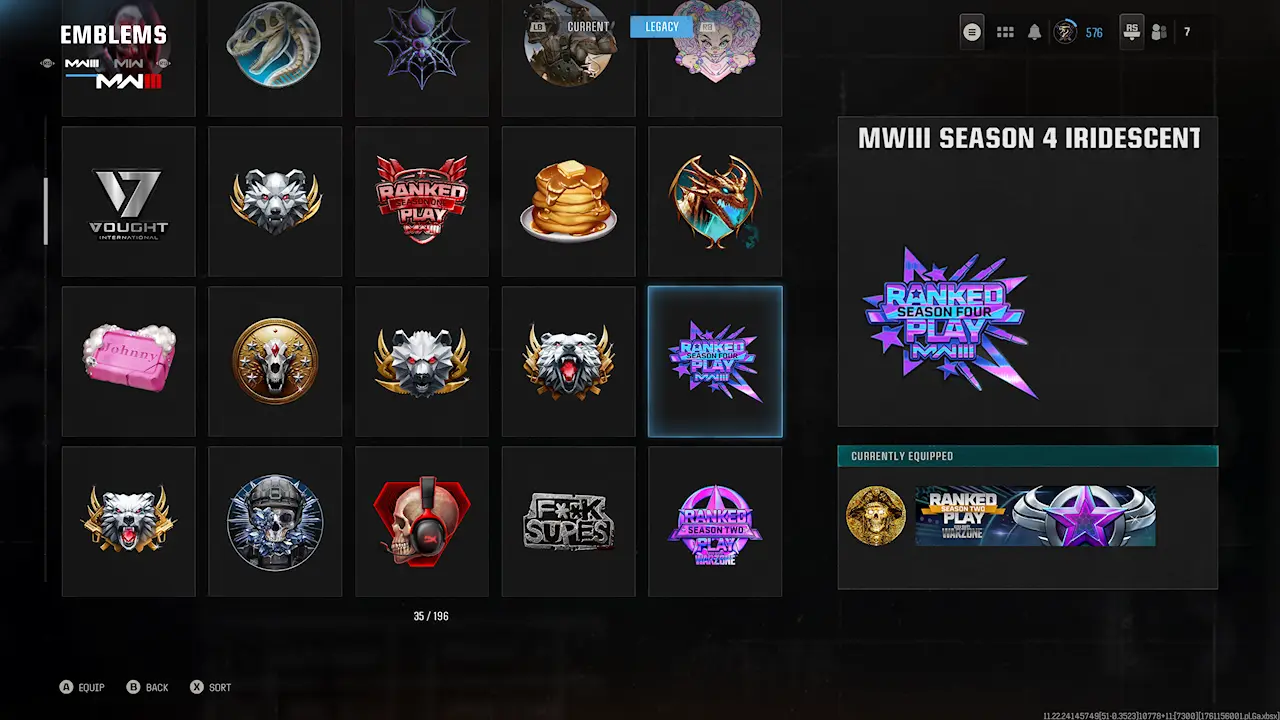The image size is (1280, 720).
Task: Switch to the Current tab
Action: pos(588,27)
